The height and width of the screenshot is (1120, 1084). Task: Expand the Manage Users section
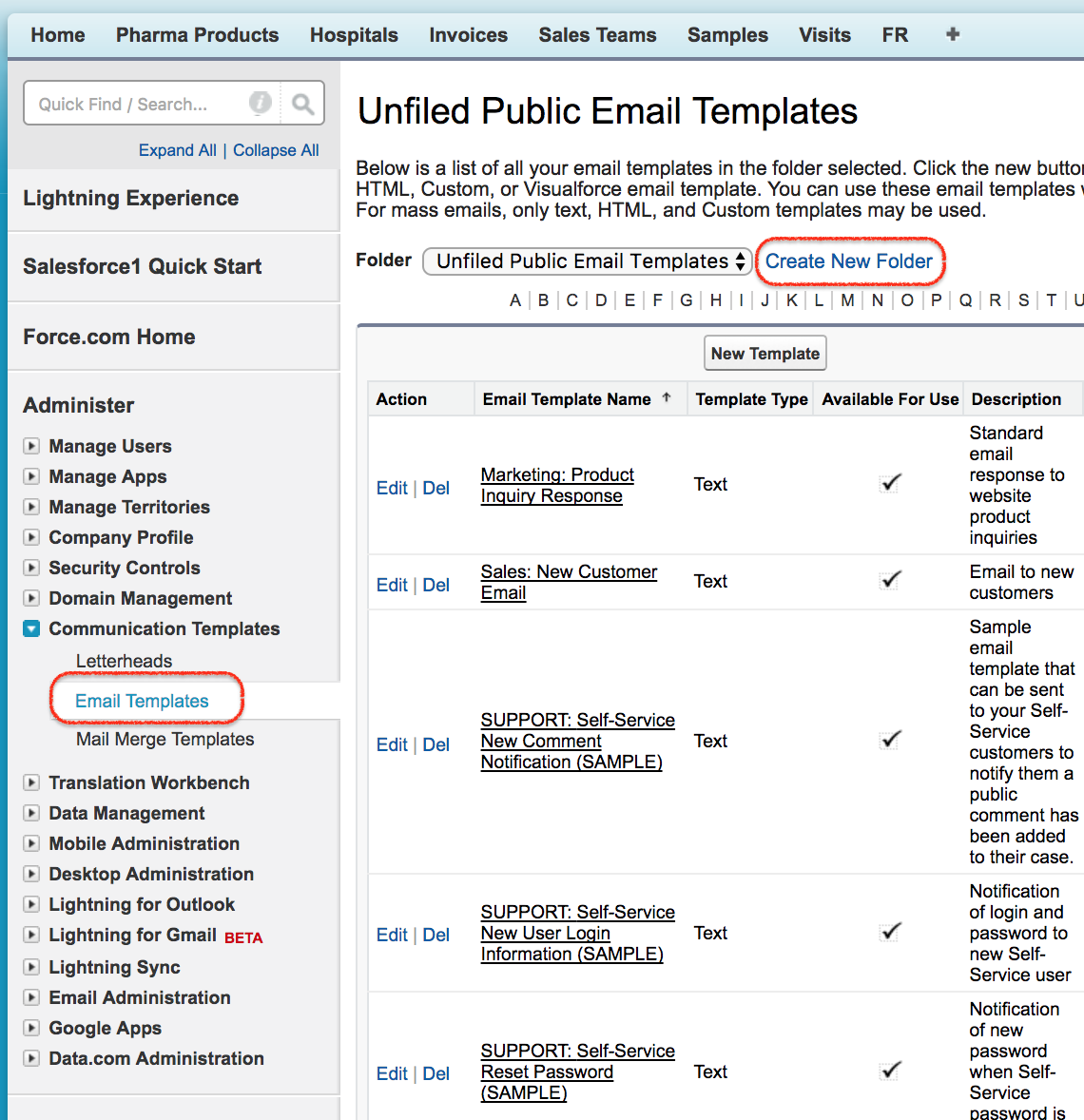coord(31,447)
